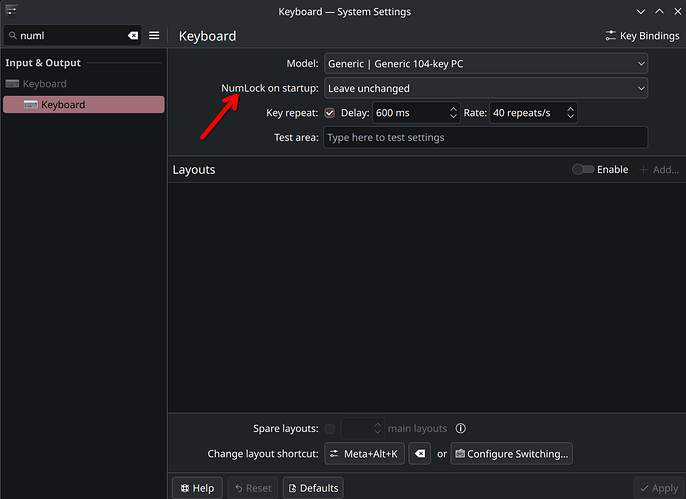Click into the Test area field
Image resolution: width=686 pixels, height=499 pixels.
click(486, 137)
